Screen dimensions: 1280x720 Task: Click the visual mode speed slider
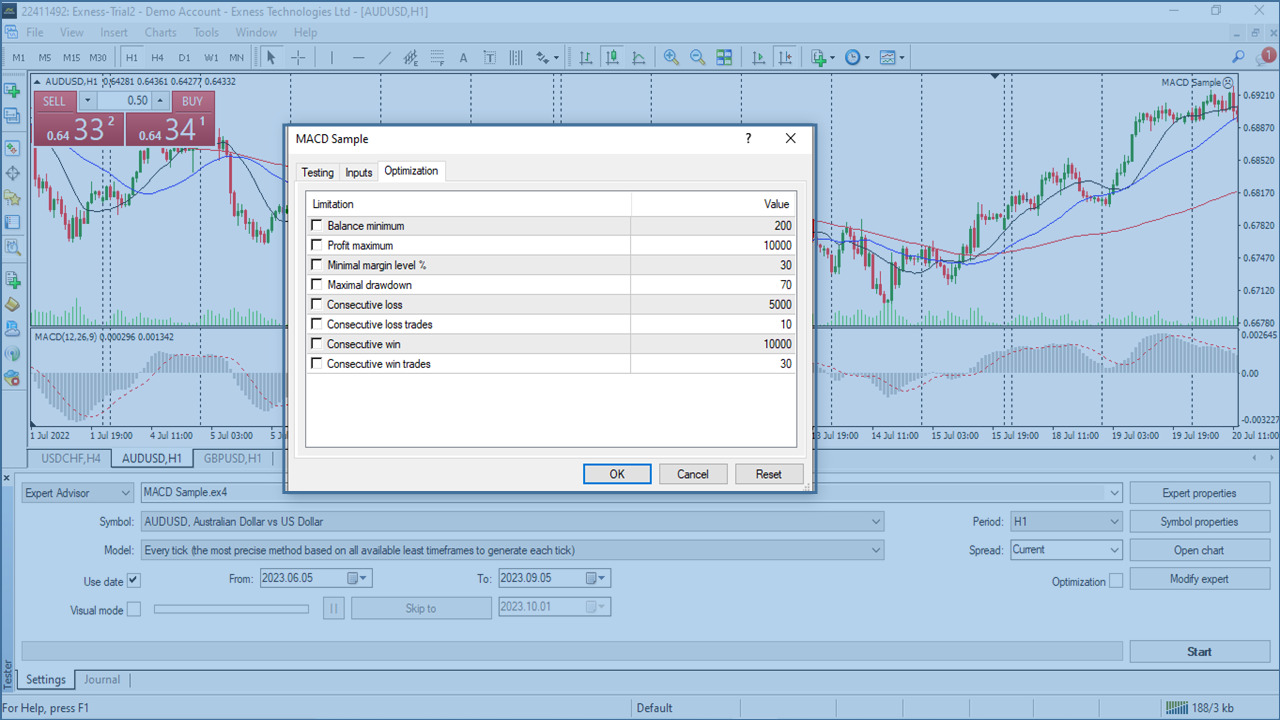[x=231, y=608]
